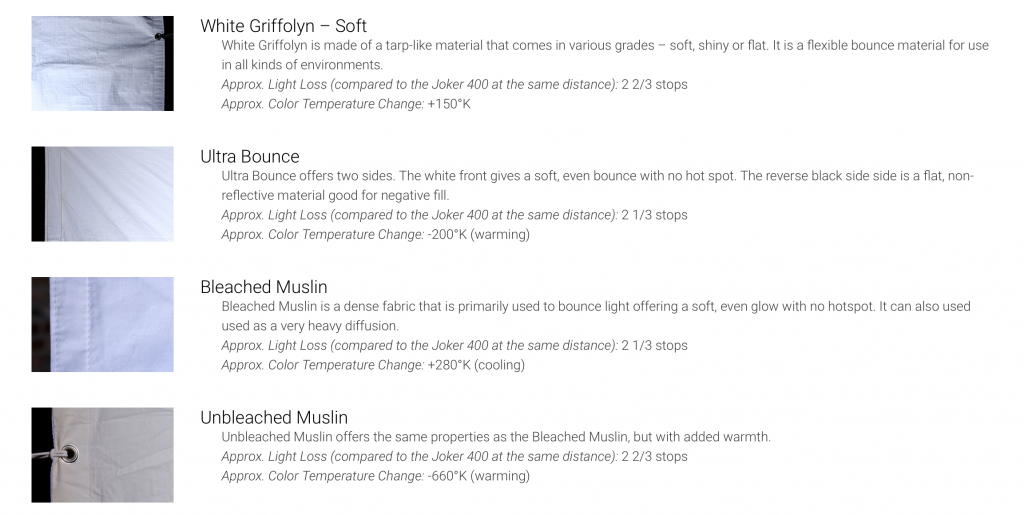Viewport: 1024px width, 515px height.
Task: Click the "+280°K (cooling)" color temperature line
Action: click(372, 365)
